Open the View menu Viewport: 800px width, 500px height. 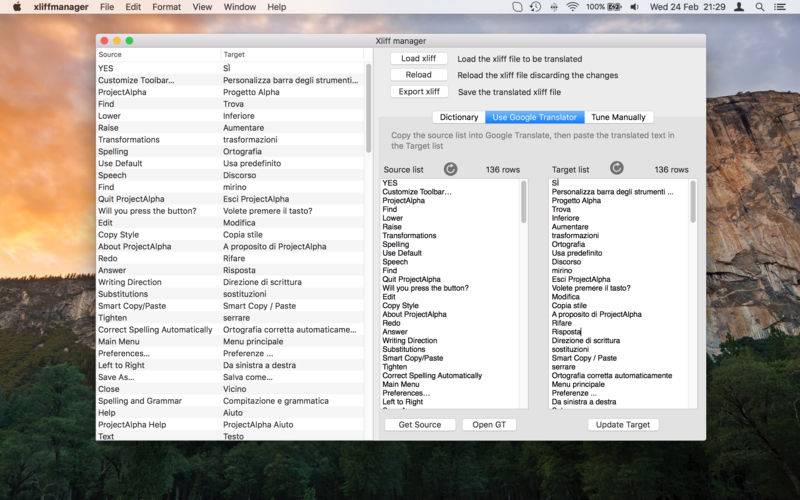[x=202, y=7]
